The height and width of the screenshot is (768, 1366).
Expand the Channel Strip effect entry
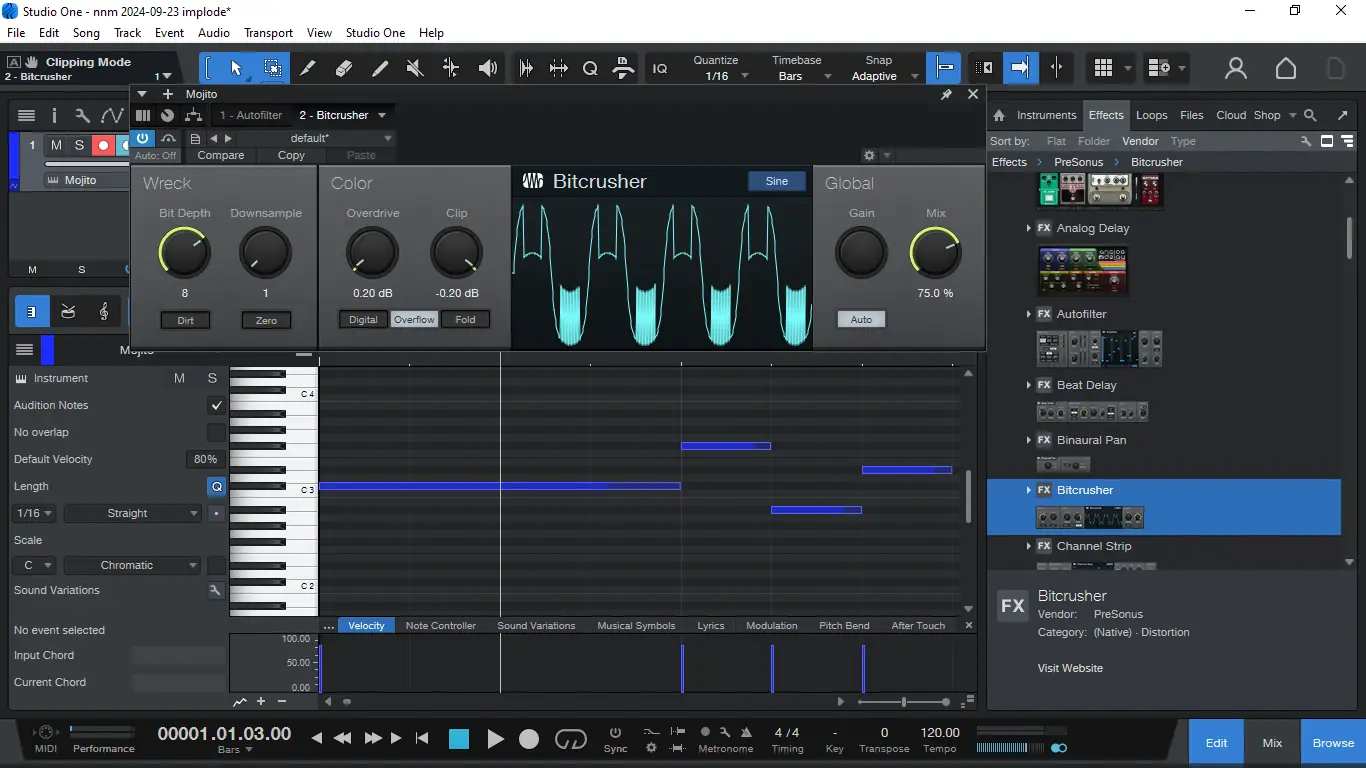click(x=1028, y=546)
